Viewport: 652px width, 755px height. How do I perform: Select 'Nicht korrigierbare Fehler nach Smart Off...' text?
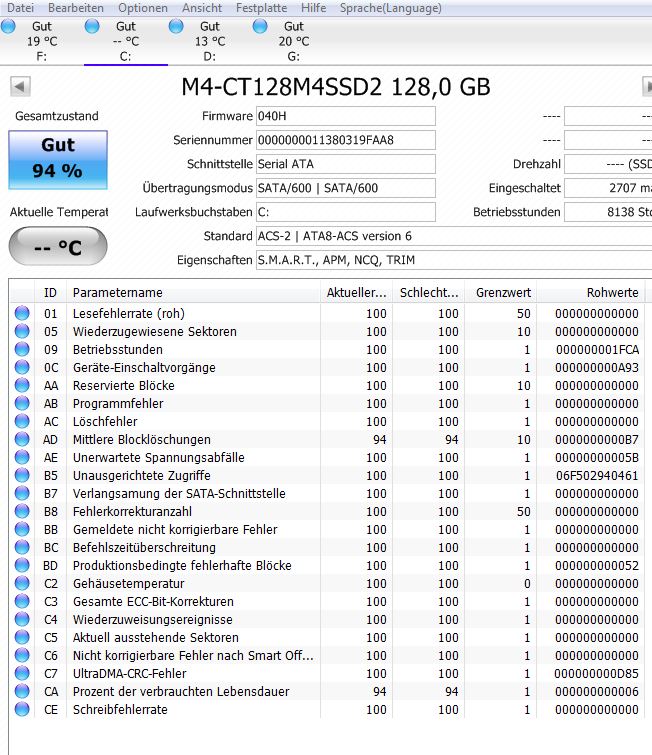(193, 655)
